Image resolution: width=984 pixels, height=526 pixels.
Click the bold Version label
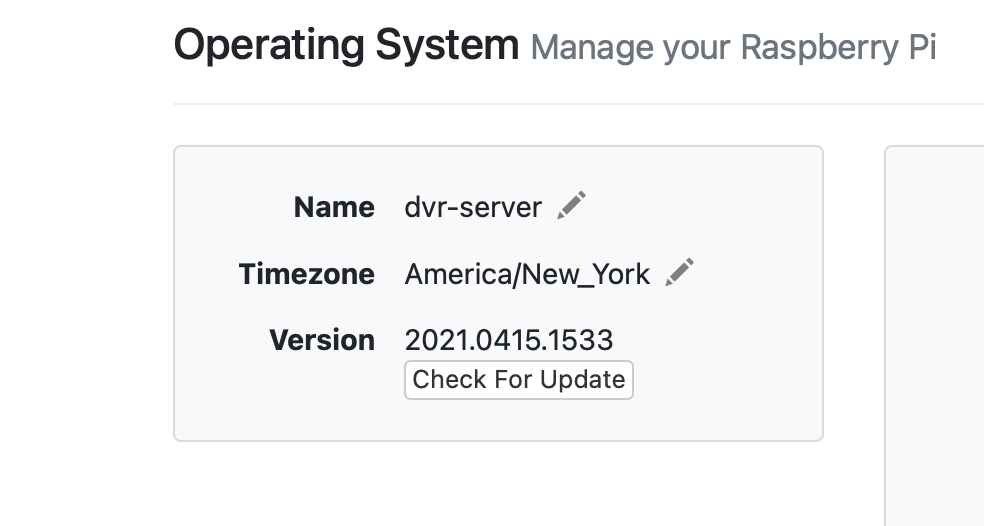(322, 340)
